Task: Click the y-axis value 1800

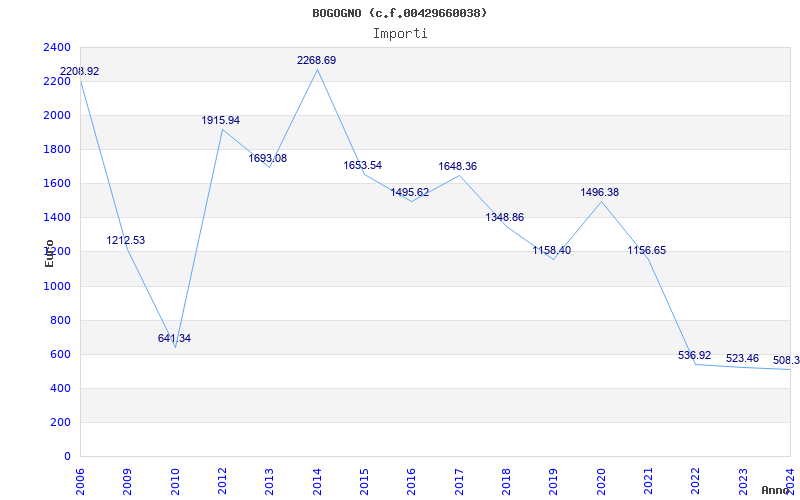Action: point(57,149)
